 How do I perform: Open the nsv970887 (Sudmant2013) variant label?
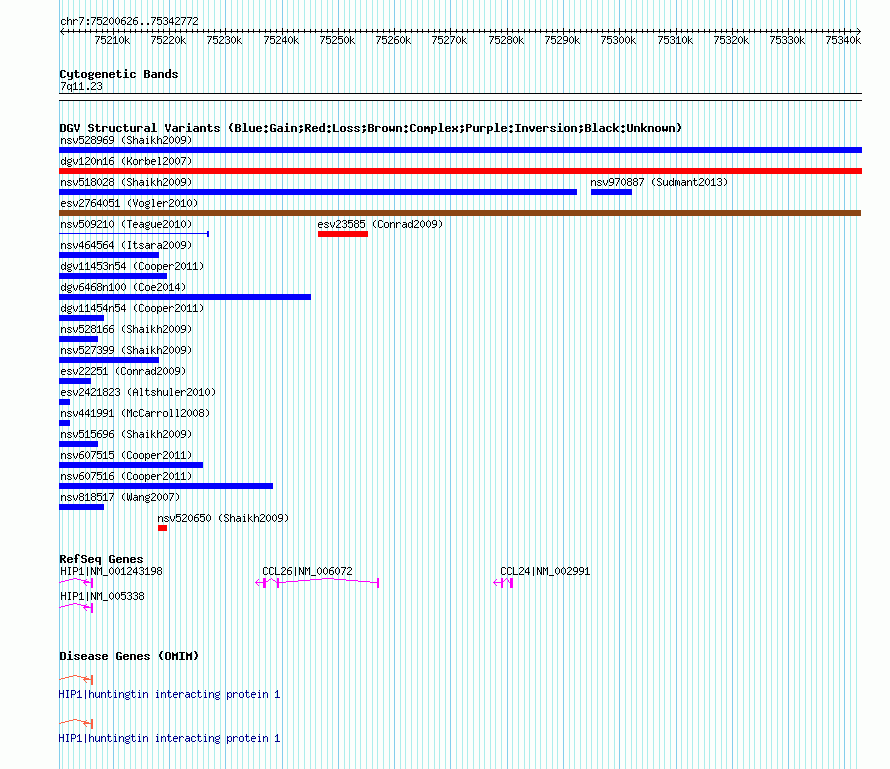[659, 182]
